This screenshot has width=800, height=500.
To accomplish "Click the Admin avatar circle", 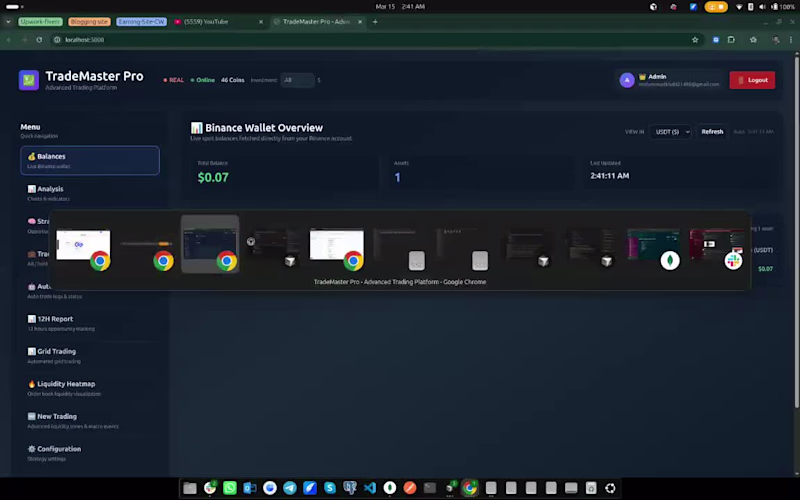I will (x=627, y=80).
